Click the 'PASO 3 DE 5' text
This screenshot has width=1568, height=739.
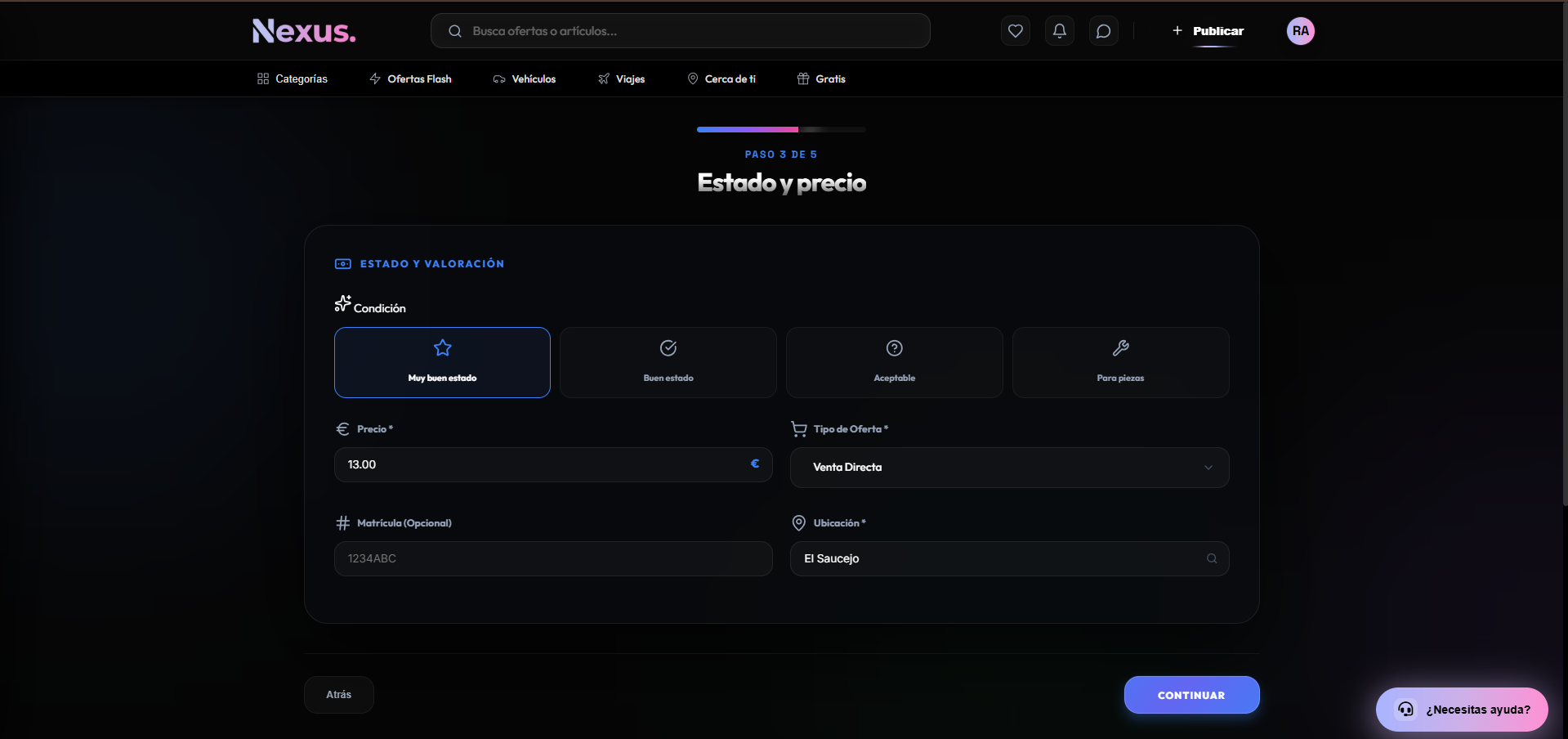coord(781,155)
